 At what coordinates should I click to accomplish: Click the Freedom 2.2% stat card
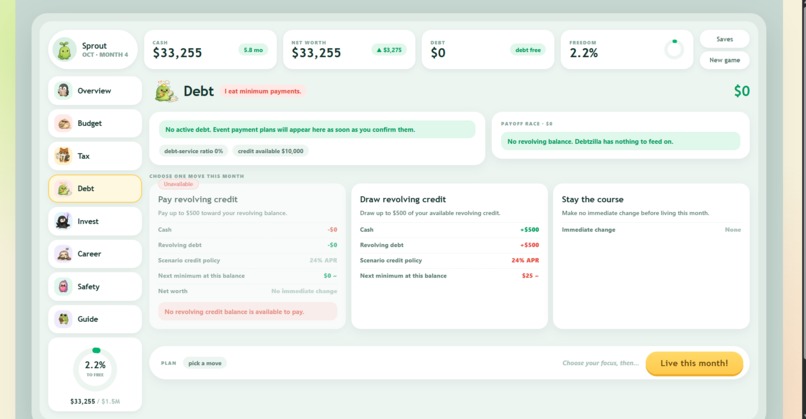point(627,49)
